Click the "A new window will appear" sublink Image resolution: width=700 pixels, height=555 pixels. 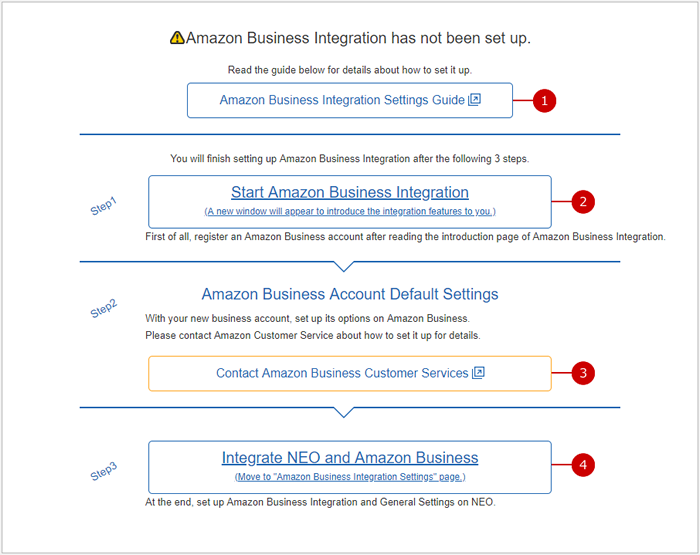point(349,211)
